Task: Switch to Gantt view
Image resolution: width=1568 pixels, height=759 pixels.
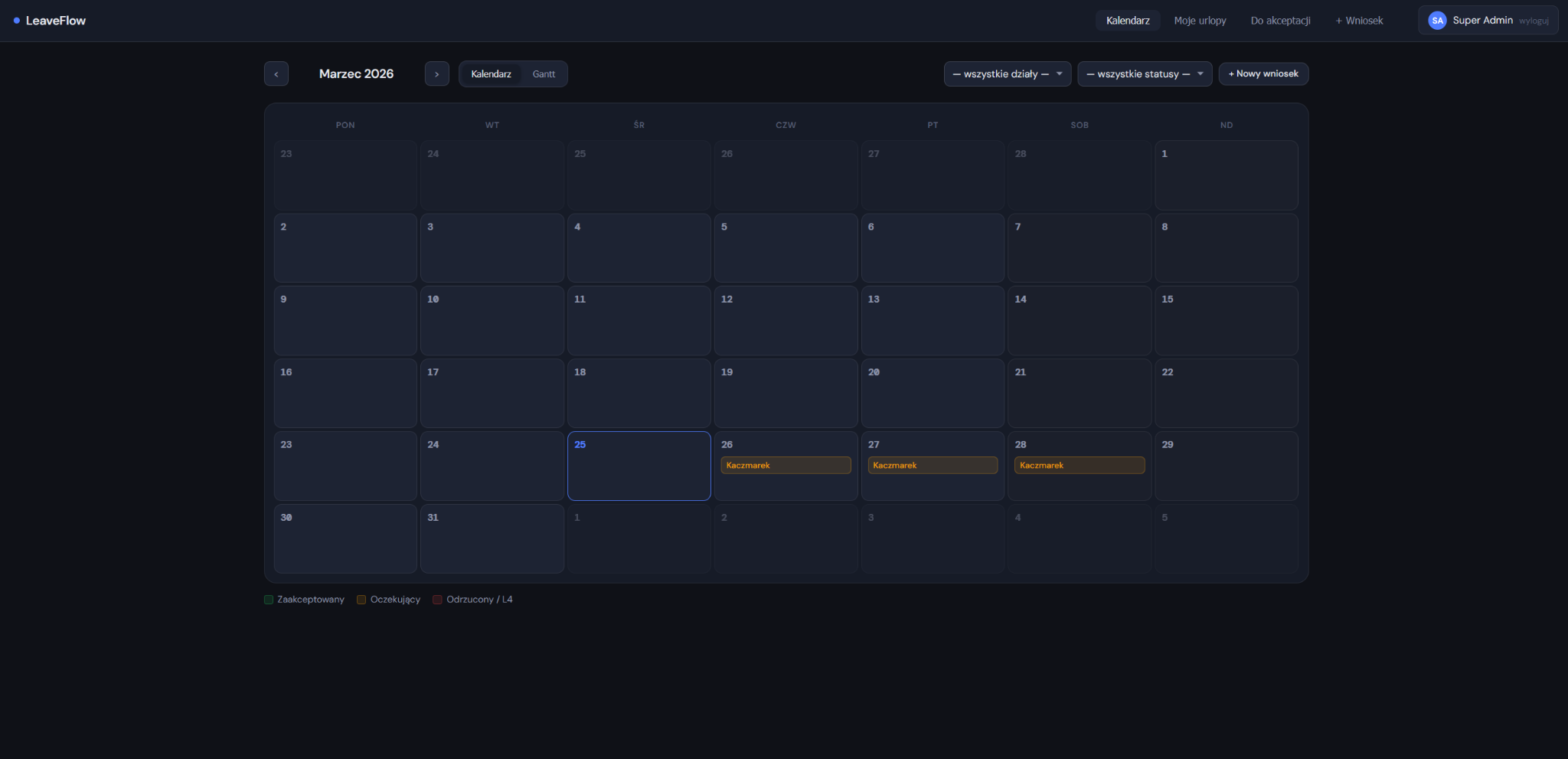Action: (544, 74)
